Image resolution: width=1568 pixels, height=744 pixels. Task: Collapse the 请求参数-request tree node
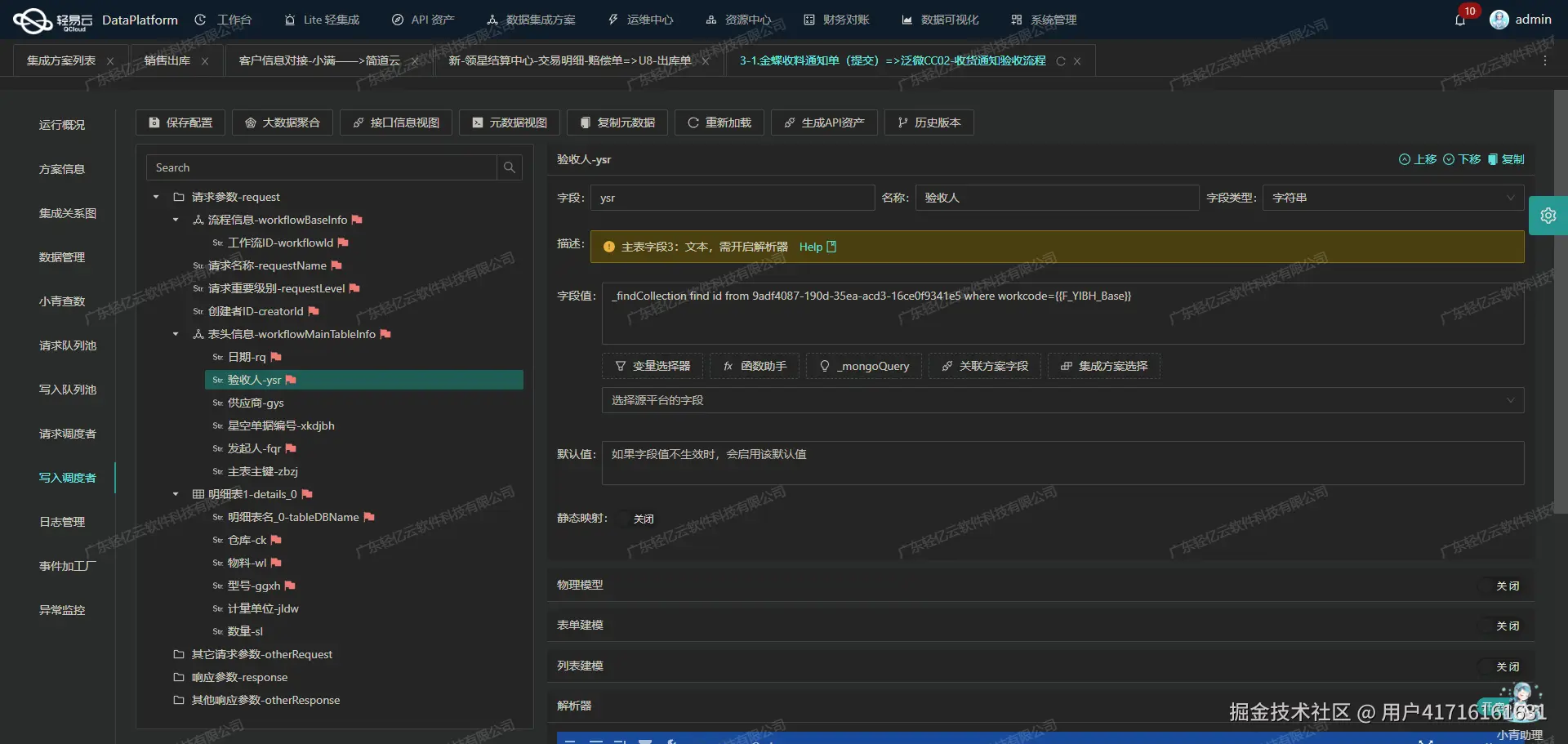coord(156,197)
